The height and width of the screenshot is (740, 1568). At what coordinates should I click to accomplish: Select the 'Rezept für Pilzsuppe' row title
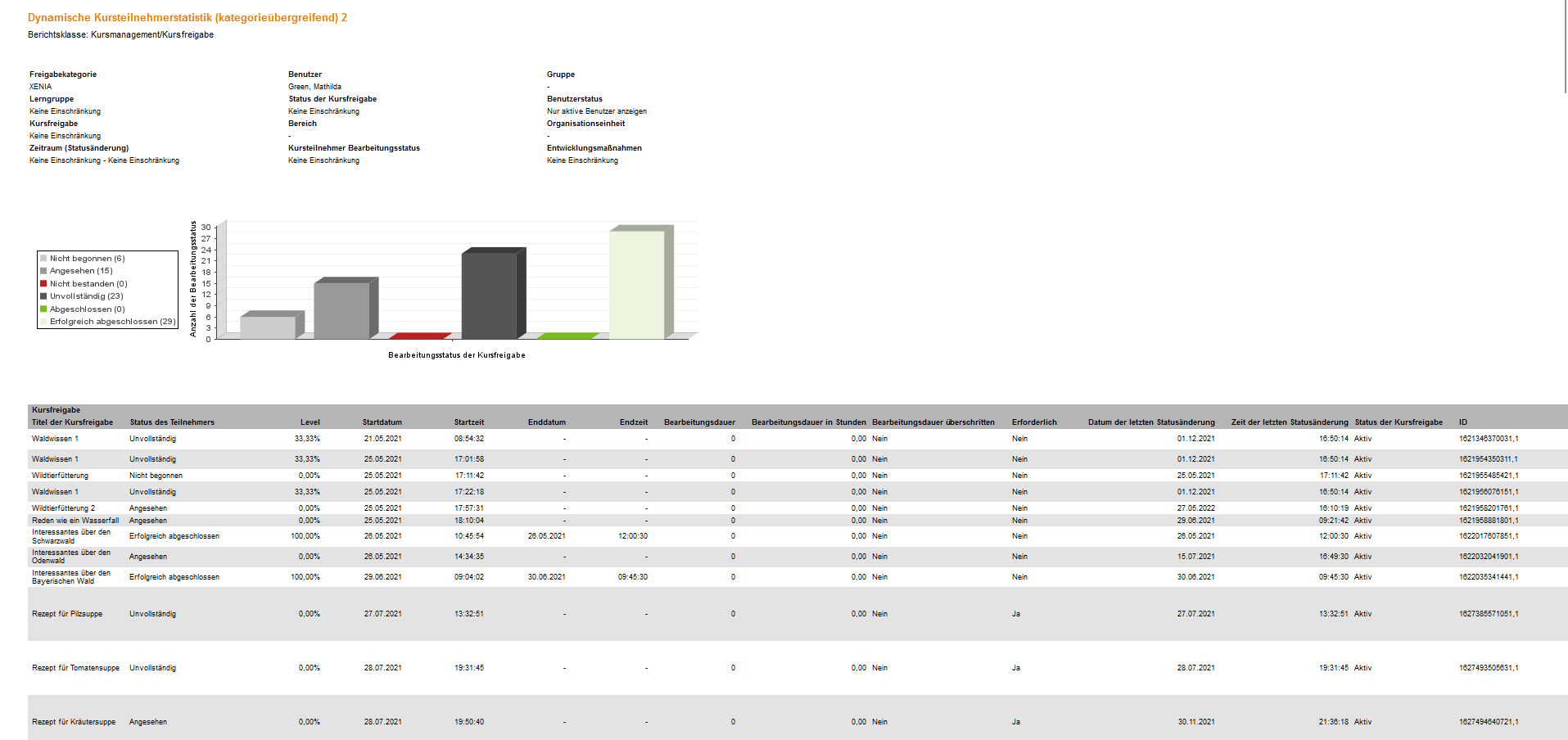[x=67, y=614]
